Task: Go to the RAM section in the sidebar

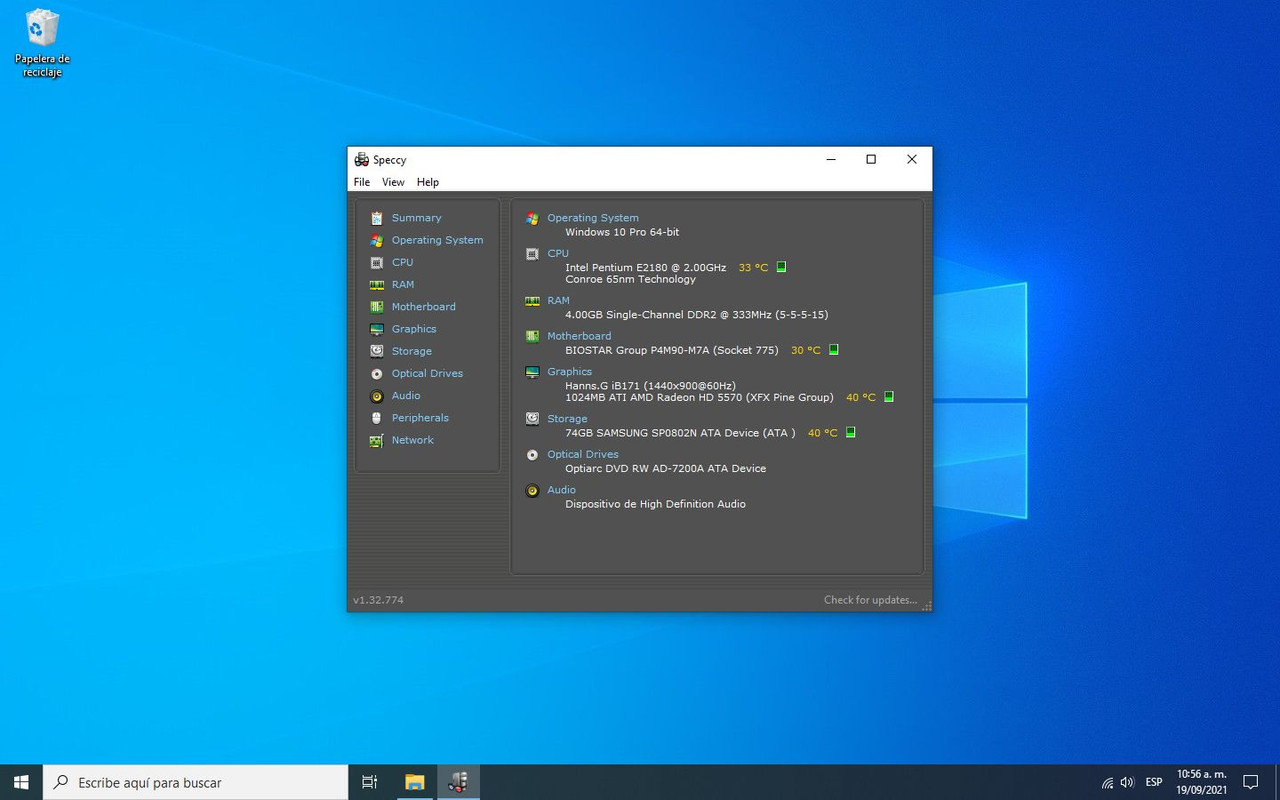Action: tap(403, 284)
